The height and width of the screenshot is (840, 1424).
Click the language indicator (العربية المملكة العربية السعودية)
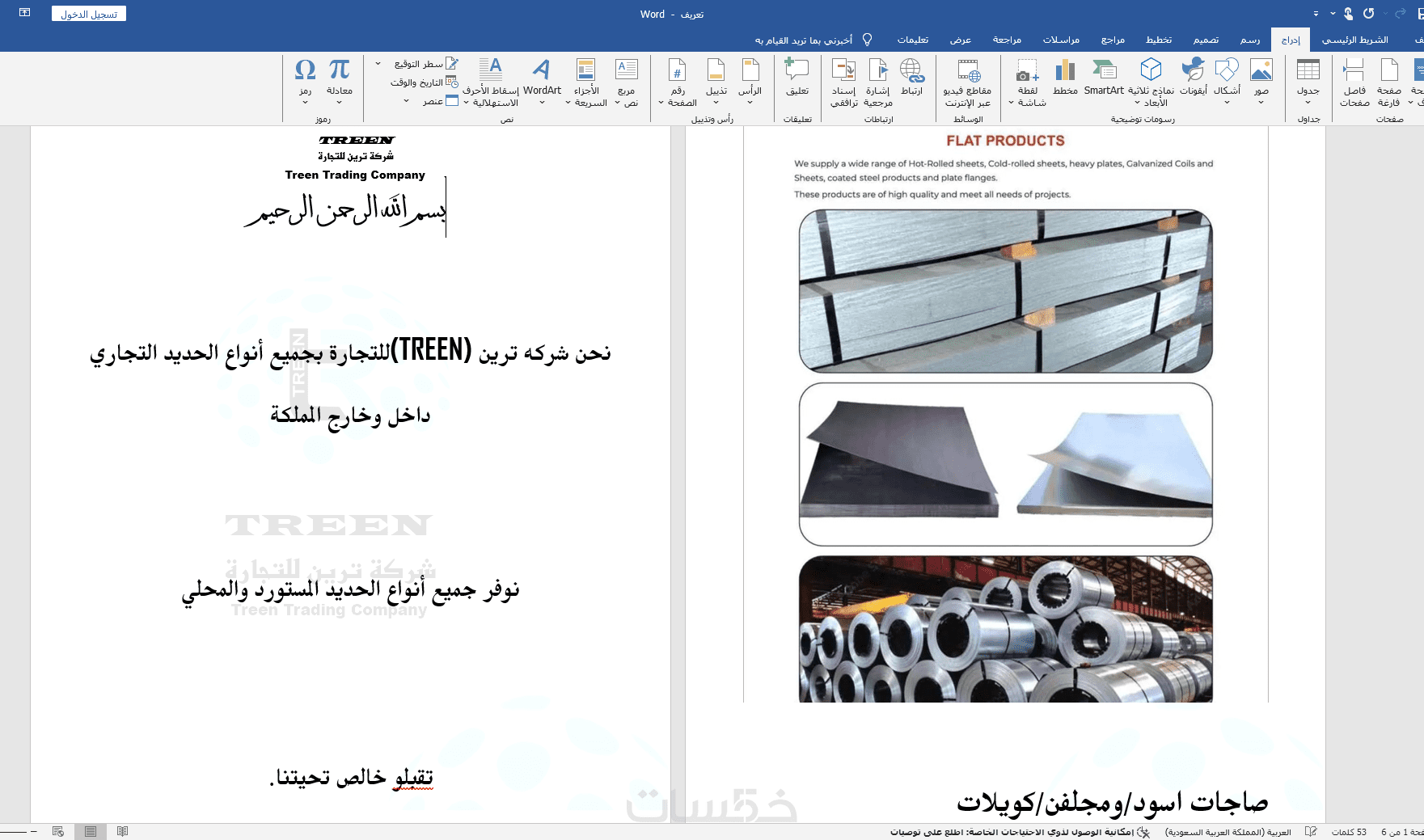click(1228, 832)
